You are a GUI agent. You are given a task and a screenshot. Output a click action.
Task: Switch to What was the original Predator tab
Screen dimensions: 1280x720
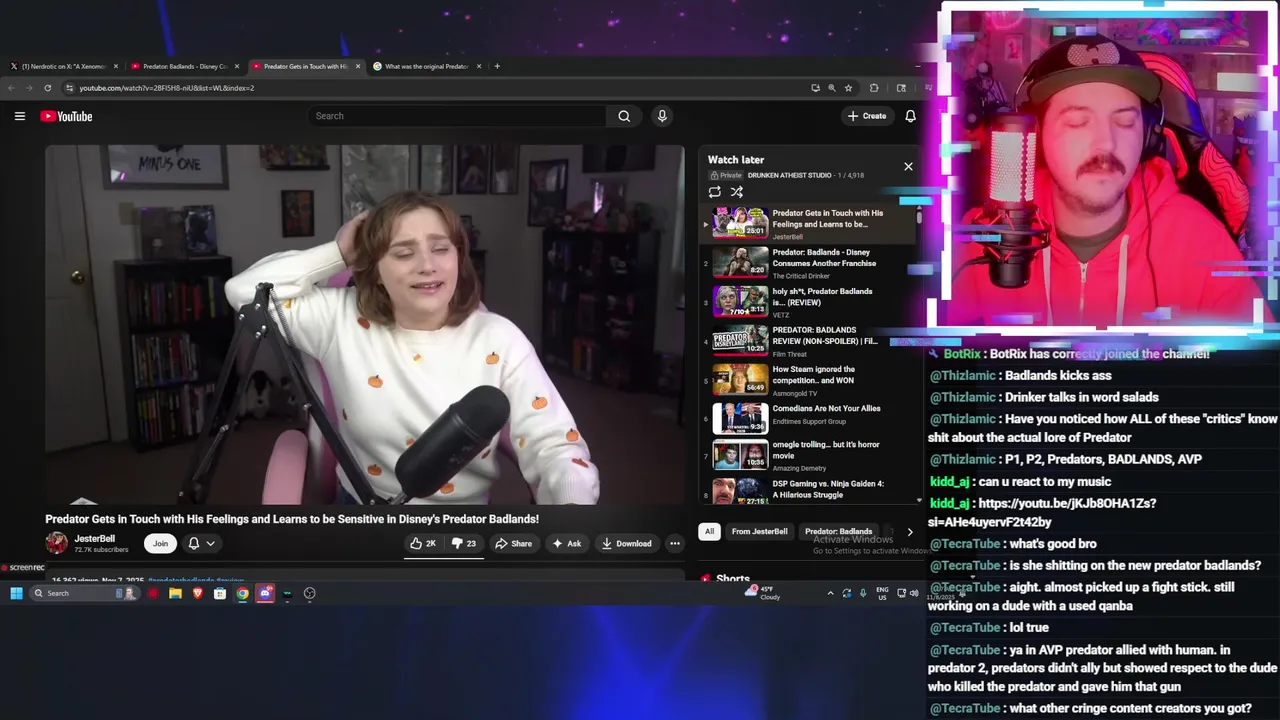[x=427, y=66]
